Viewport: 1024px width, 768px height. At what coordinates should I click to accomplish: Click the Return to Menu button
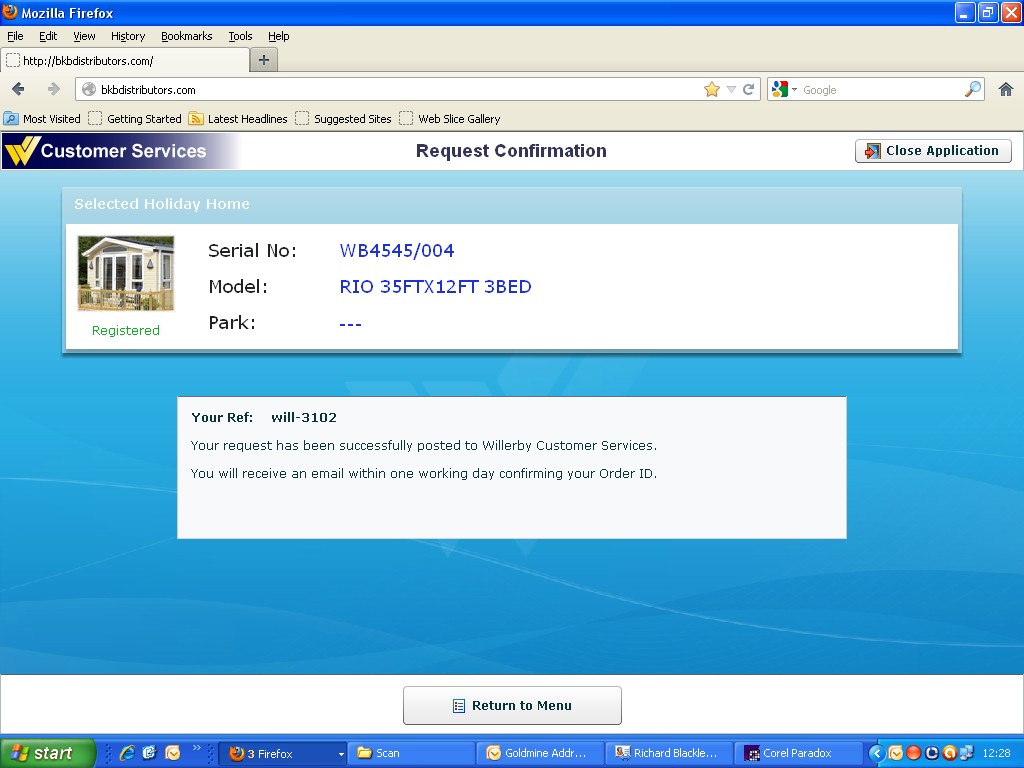coord(512,705)
